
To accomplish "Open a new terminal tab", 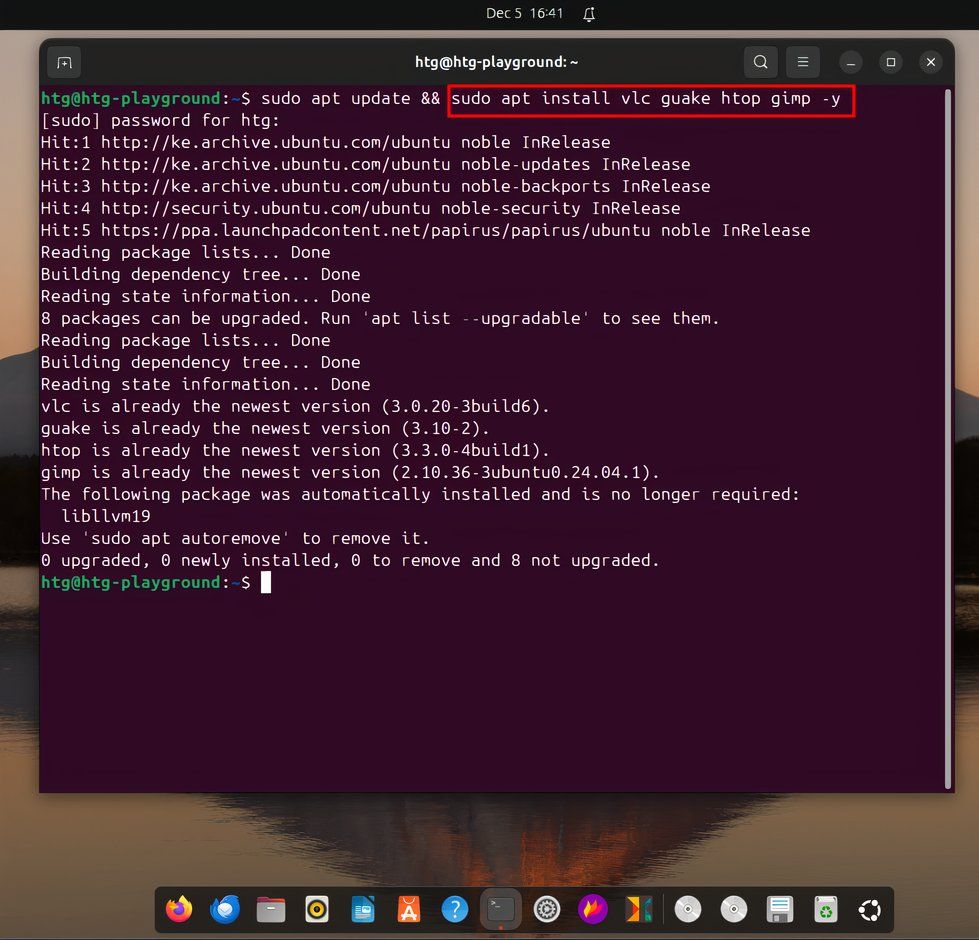I will coord(64,62).
